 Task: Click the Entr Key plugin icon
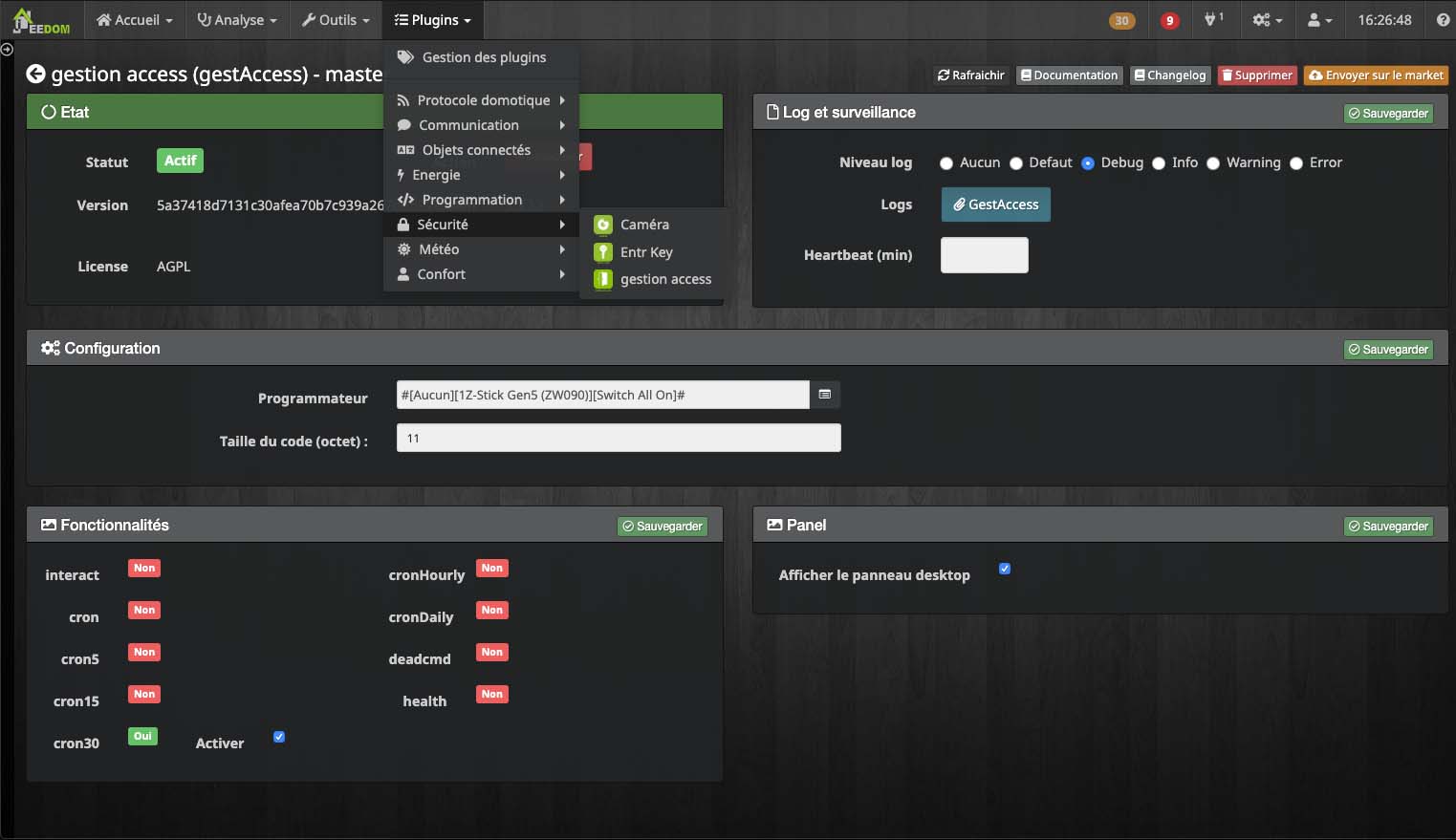coord(603,252)
